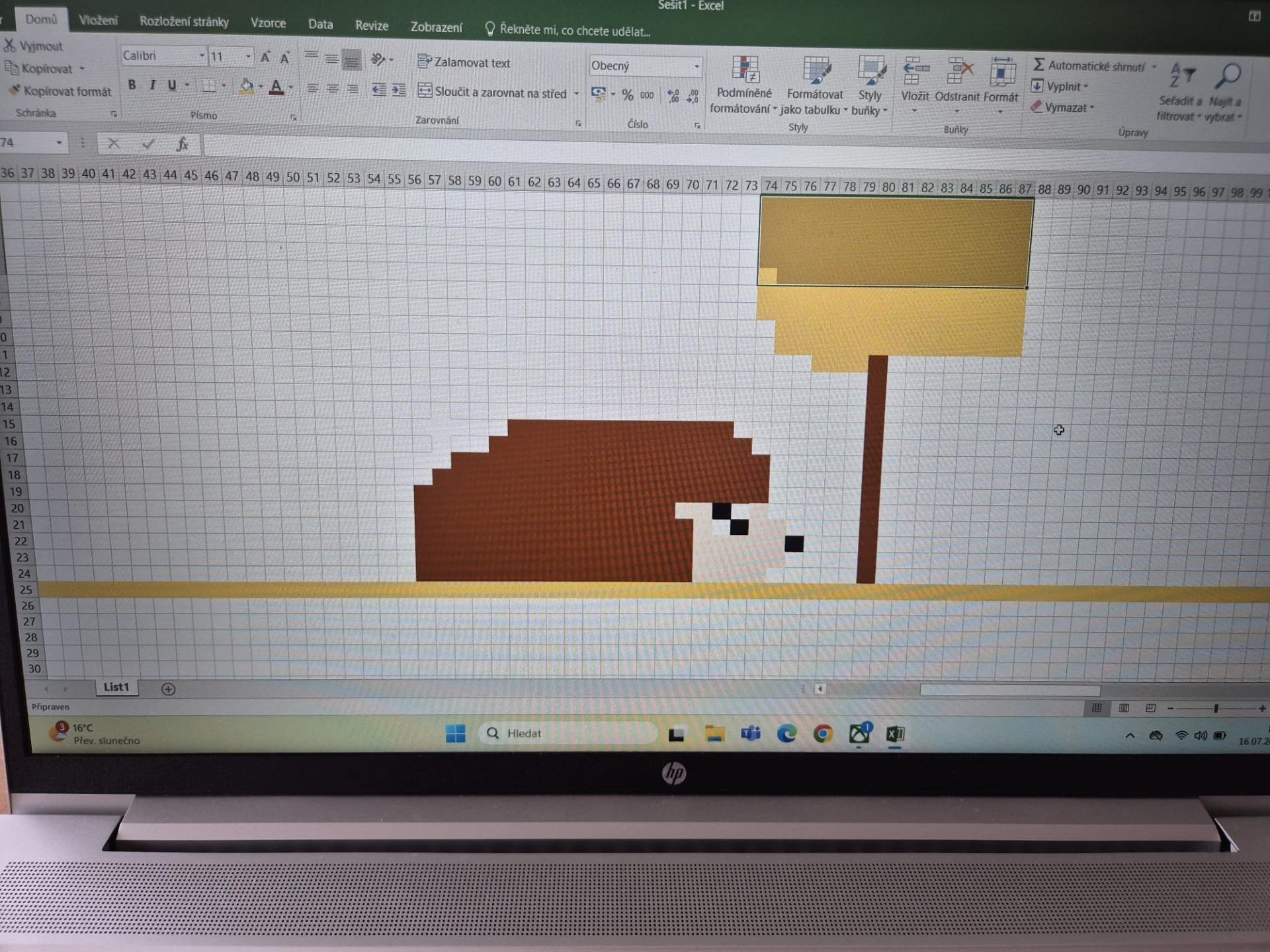This screenshot has height=952, width=1270.
Task: Decrease decimal places icon
Action: click(x=693, y=97)
